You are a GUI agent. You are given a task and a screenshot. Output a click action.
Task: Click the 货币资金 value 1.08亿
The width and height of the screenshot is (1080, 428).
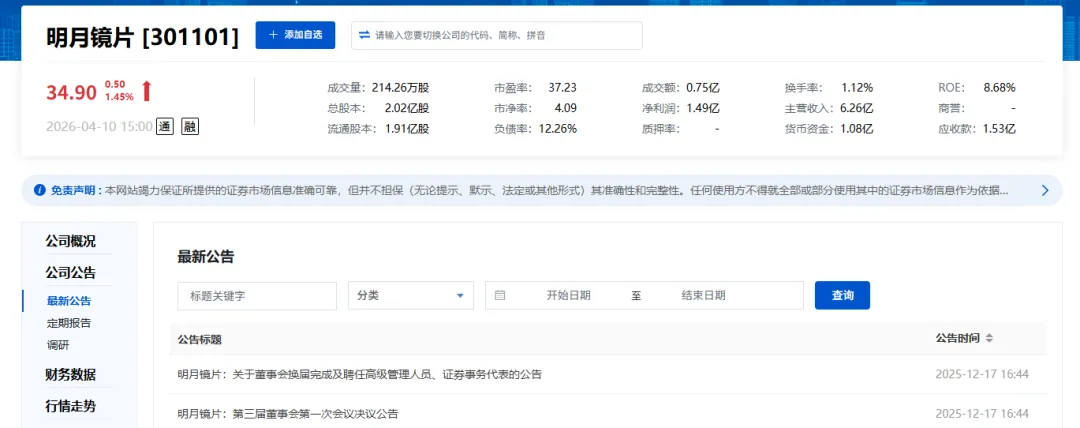(x=857, y=129)
